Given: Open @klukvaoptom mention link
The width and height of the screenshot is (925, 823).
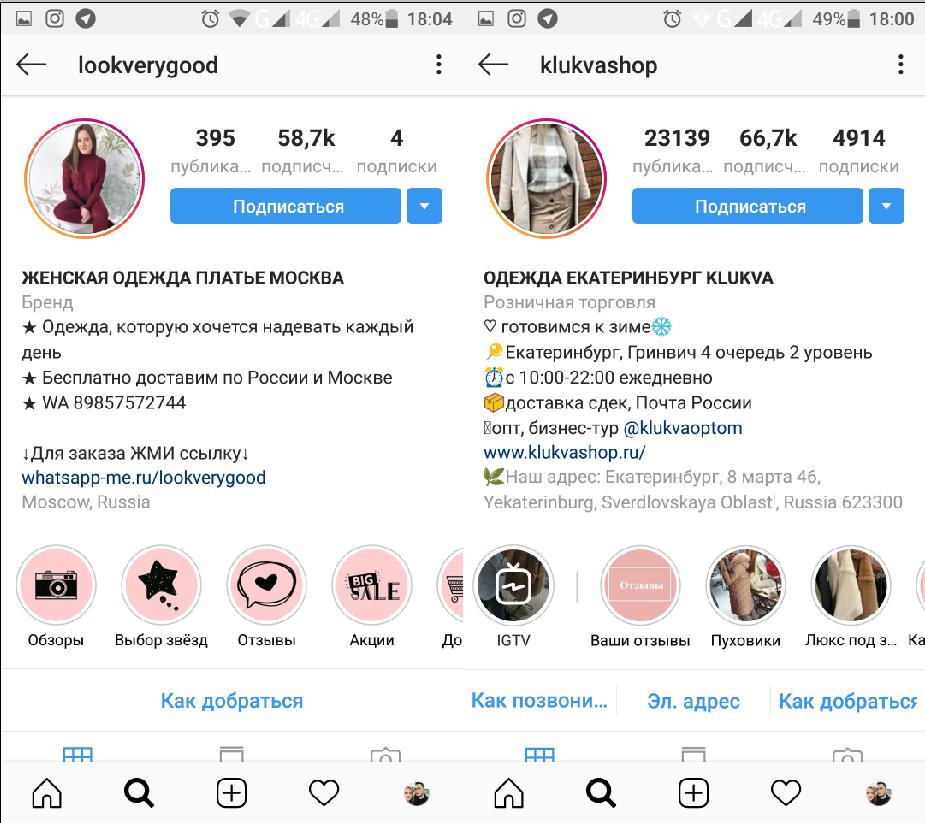Looking at the screenshot, I should point(683,428).
